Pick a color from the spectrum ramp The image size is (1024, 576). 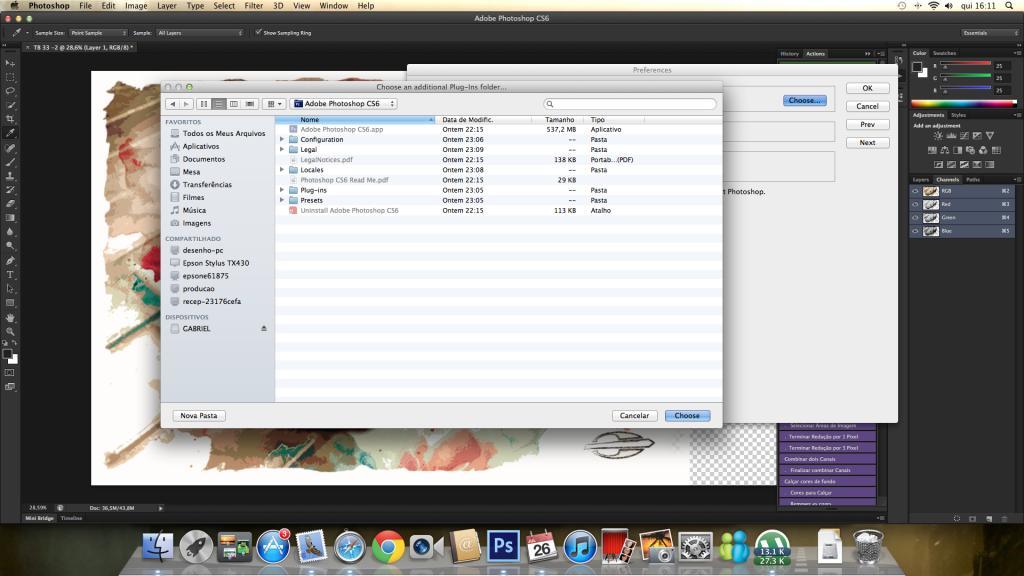[964, 103]
